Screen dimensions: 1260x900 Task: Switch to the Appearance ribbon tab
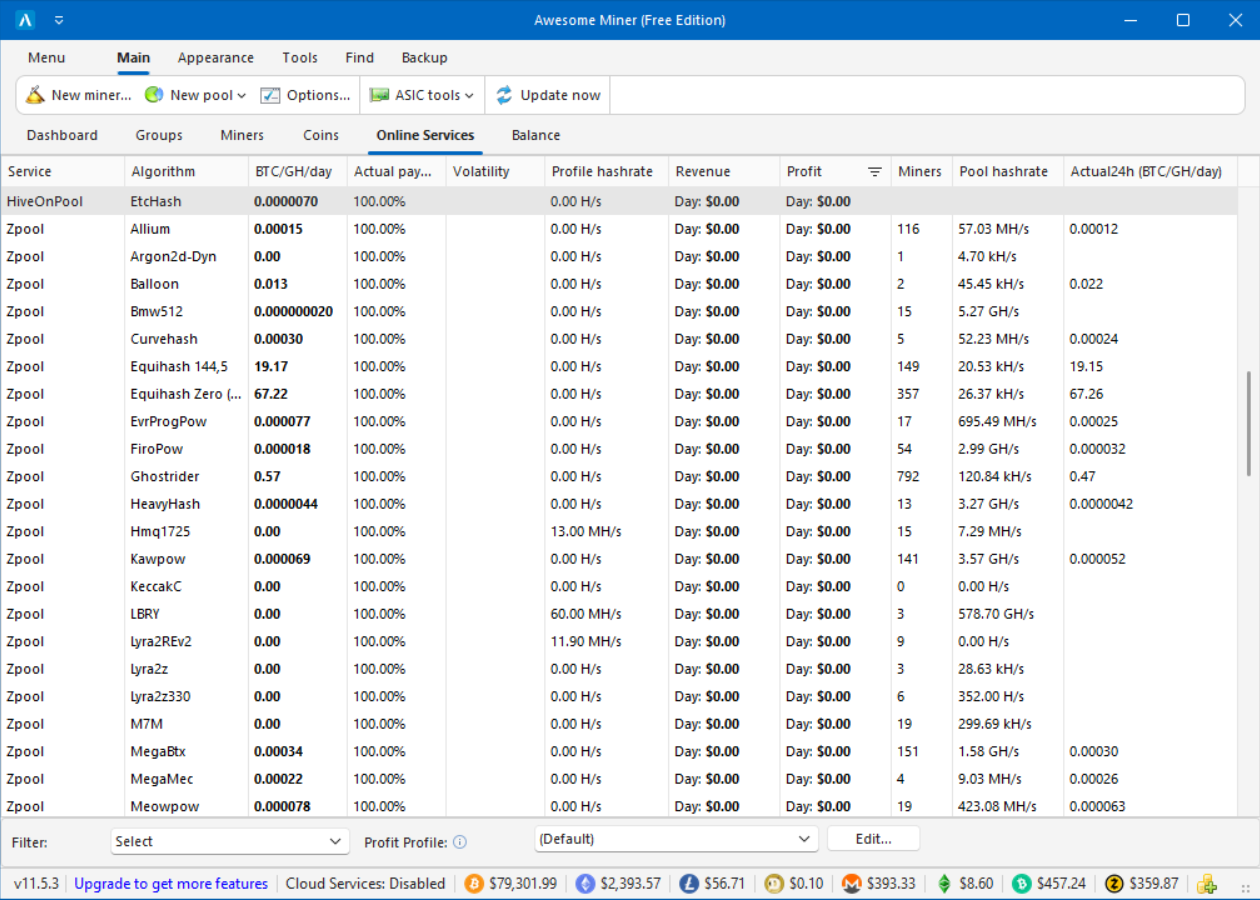tap(216, 58)
